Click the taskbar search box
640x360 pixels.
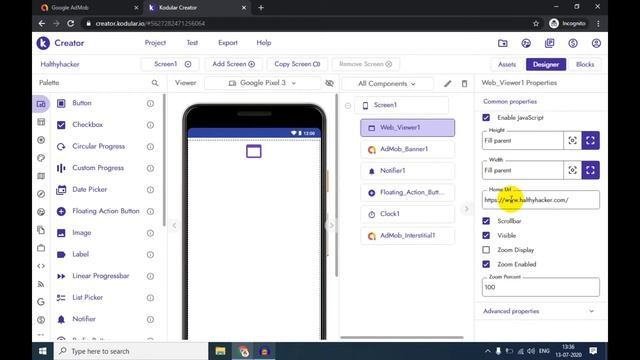tap(131, 351)
